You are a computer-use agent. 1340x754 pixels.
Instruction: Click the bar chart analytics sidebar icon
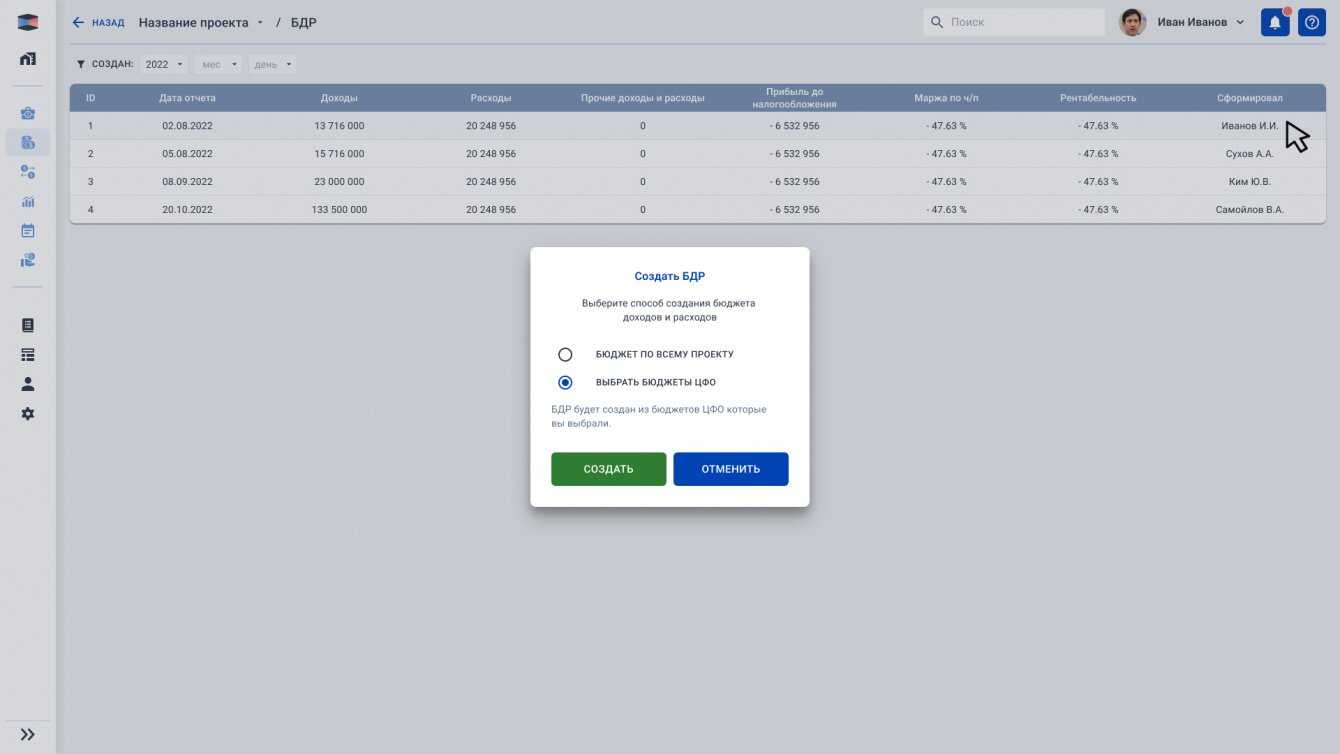point(28,201)
